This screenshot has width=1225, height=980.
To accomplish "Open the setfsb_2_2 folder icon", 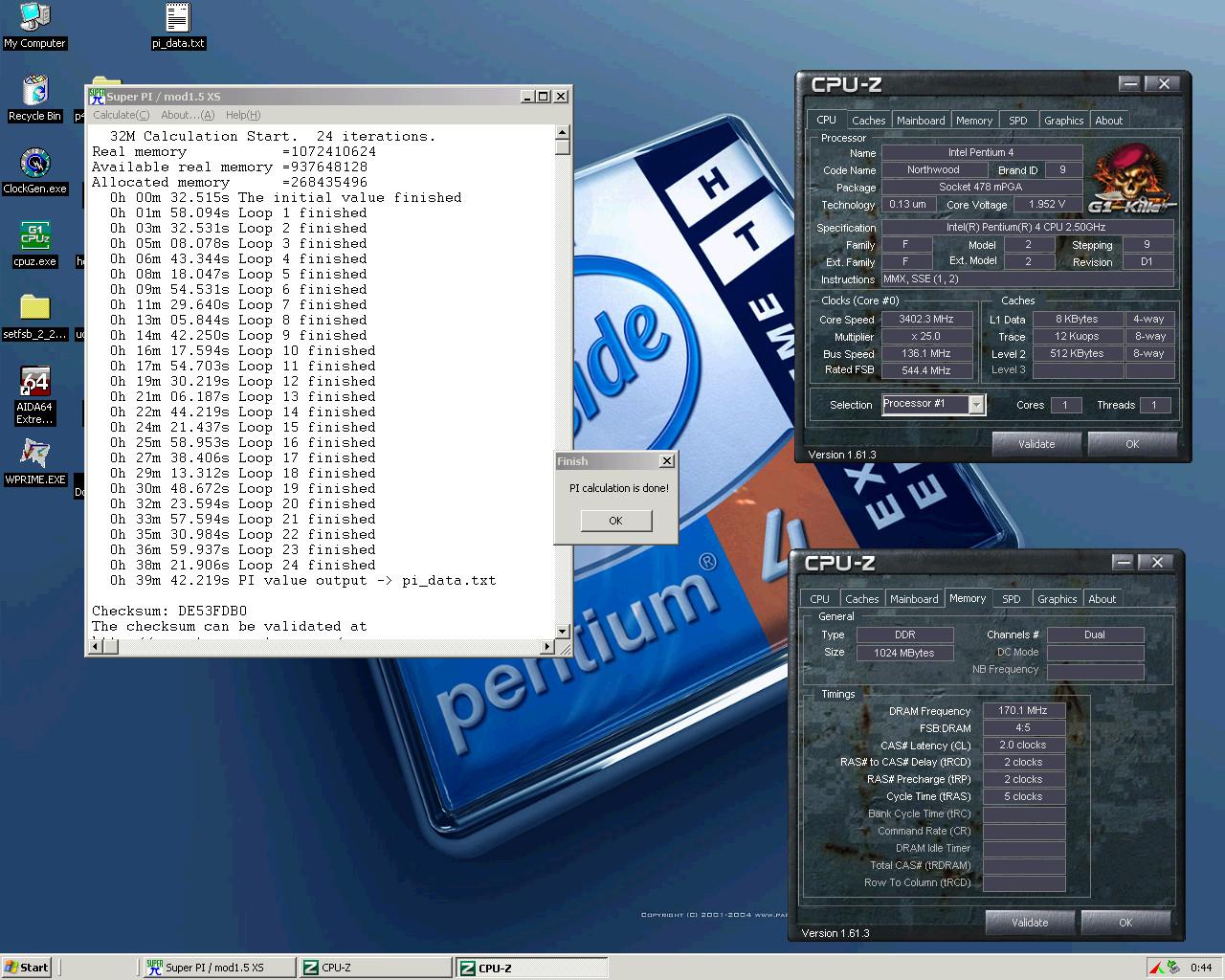I will 34,318.
